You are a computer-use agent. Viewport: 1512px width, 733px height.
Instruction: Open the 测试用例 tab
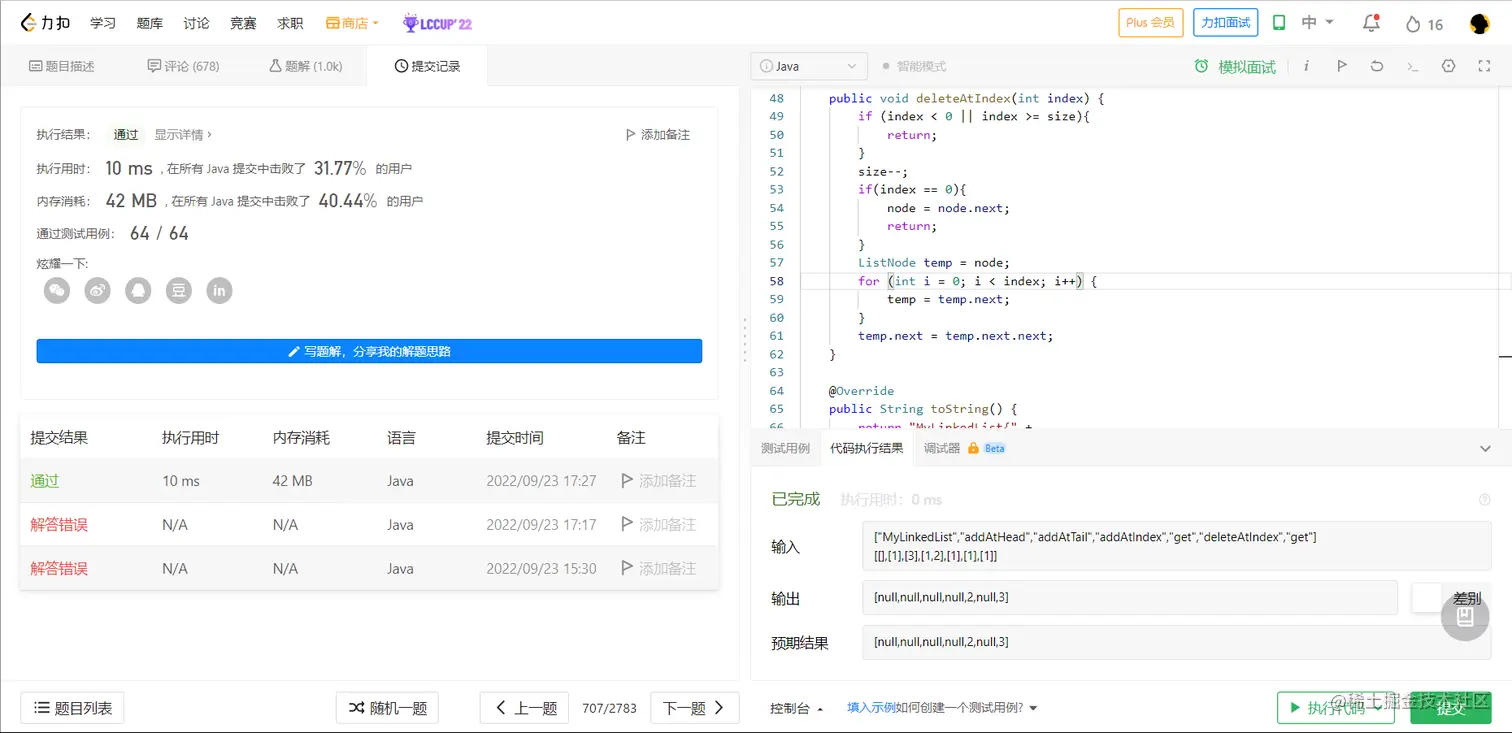pyautogui.click(x=785, y=448)
